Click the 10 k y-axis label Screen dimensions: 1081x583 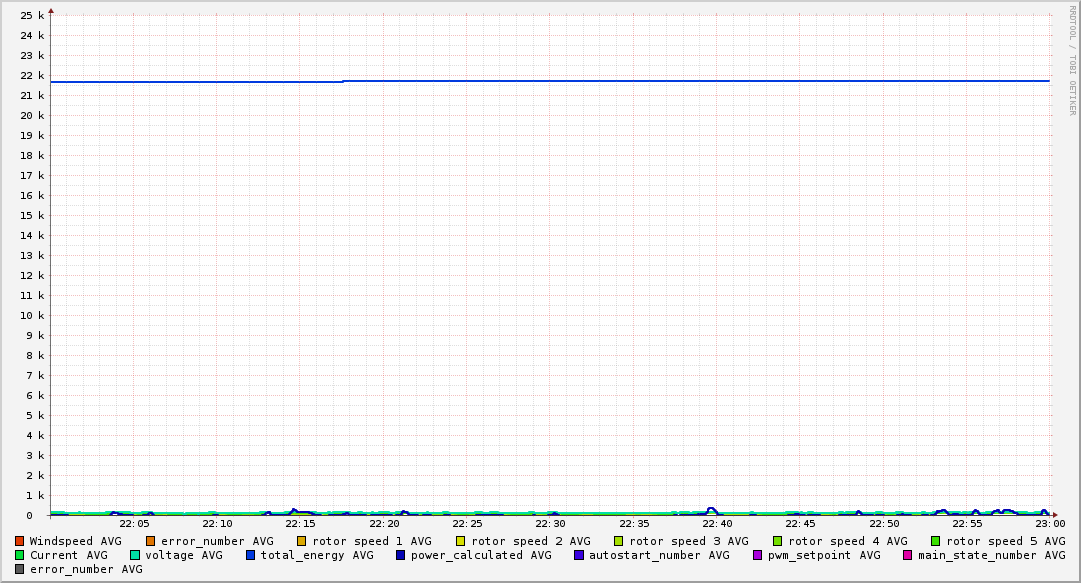coord(32,316)
